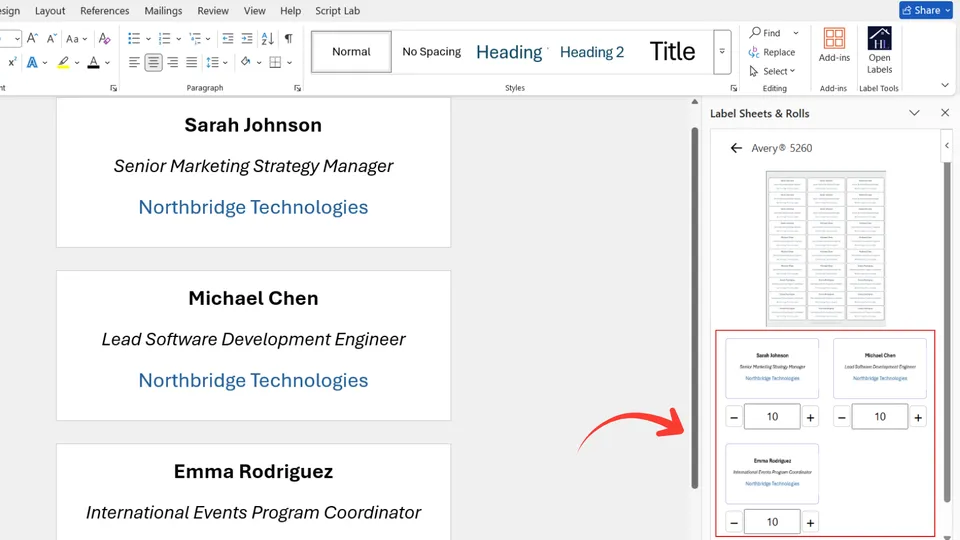The width and height of the screenshot is (960, 540).
Task: Apply the Heading 2 style
Action: tap(592, 52)
